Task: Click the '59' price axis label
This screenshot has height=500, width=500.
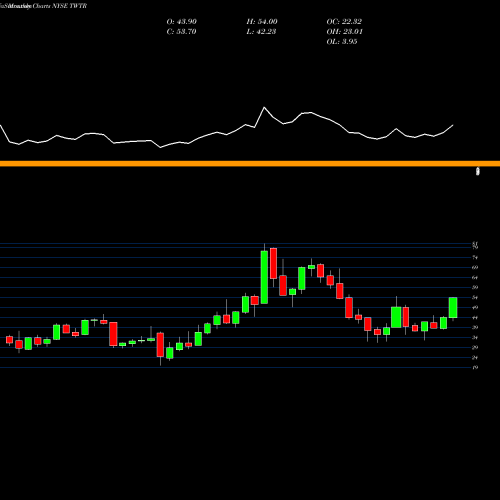Action: pyautogui.click(x=475, y=287)
